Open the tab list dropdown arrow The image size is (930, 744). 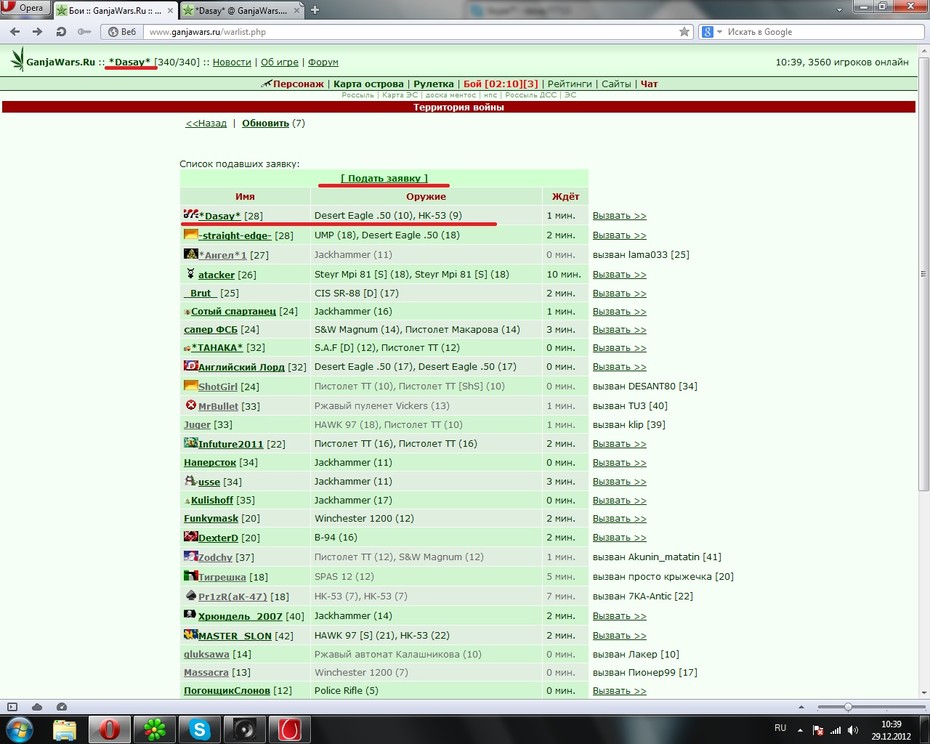pos(839,10)
